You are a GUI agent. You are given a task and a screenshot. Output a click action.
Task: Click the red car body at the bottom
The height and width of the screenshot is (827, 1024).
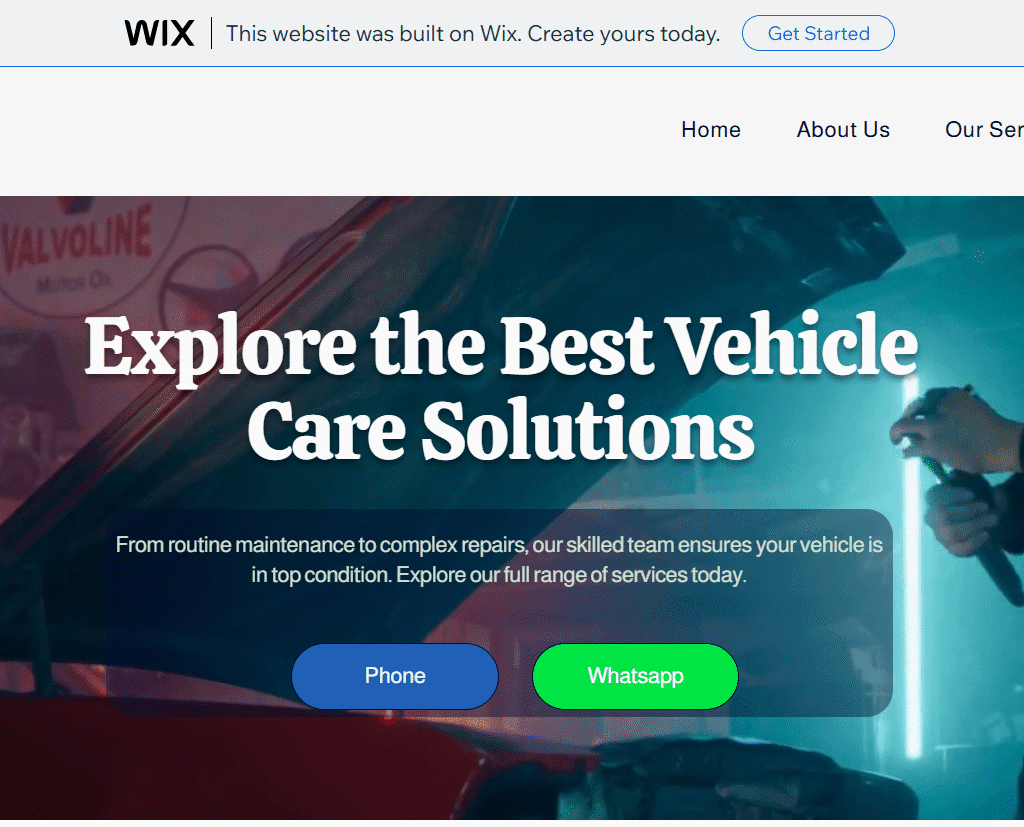(x=261, y=771)
